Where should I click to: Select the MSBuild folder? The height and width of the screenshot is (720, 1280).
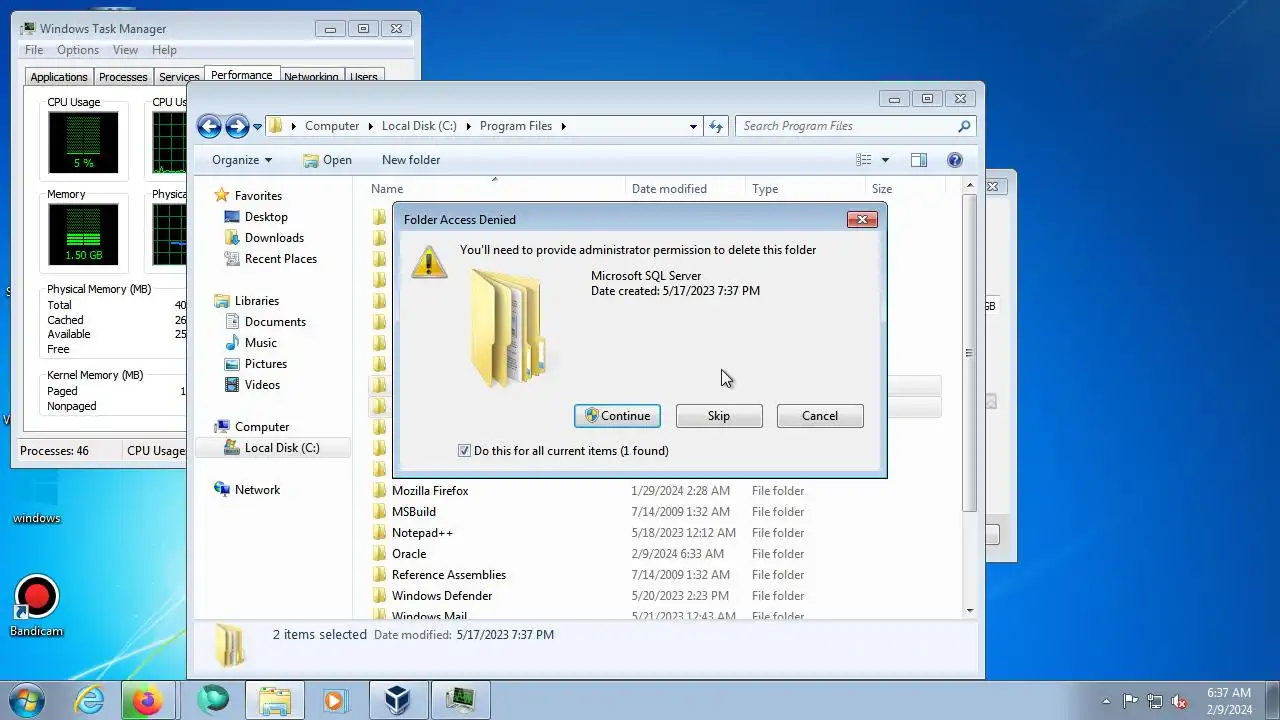point(414,512)
